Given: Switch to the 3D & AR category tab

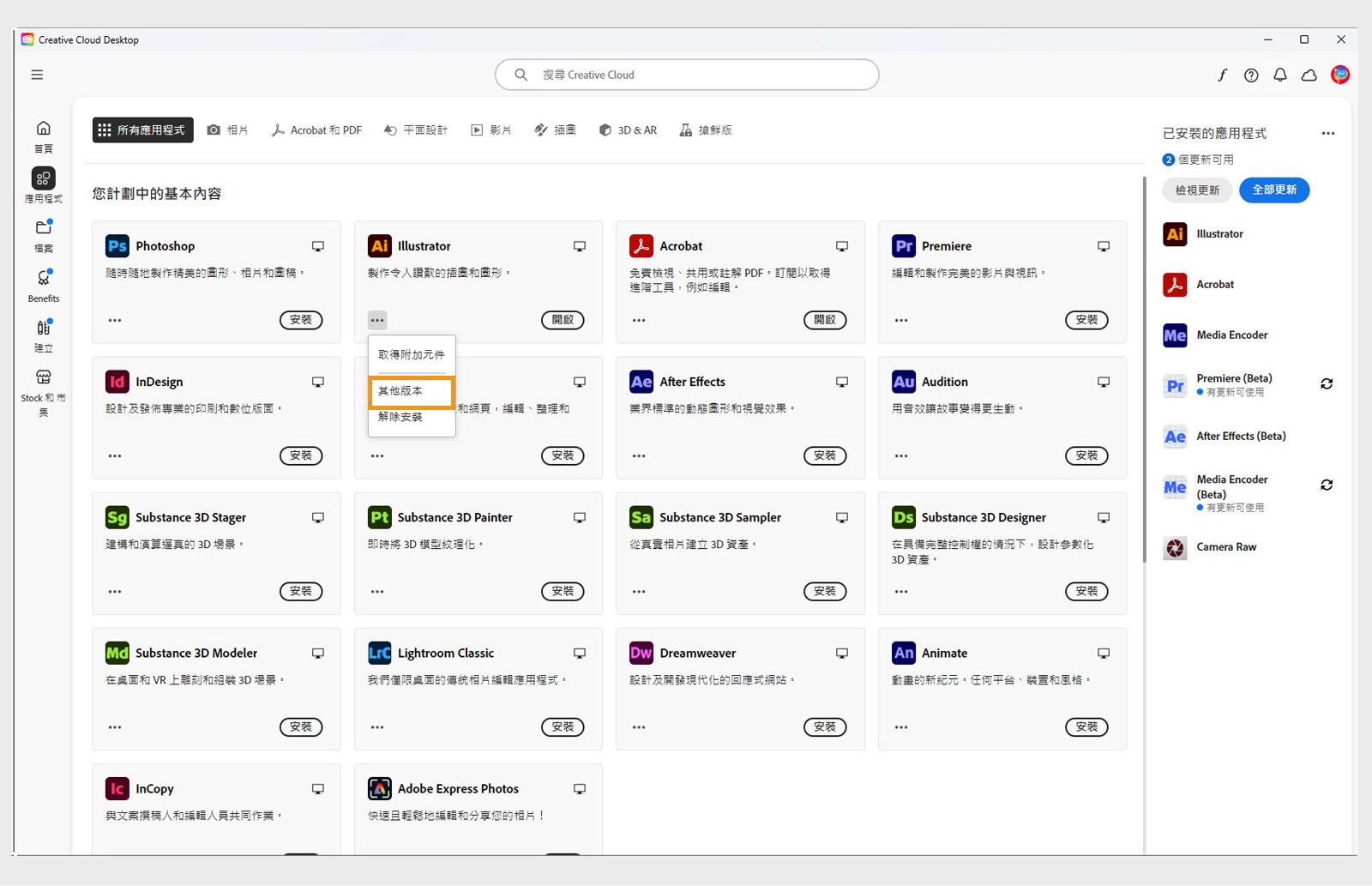Looking at the screenshot, I should (628, 130).
